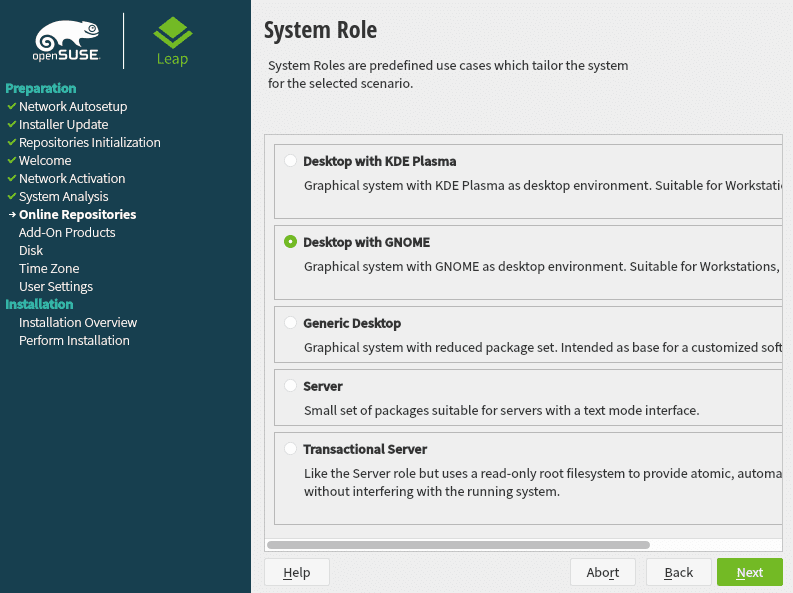Screen dimensions: 793x593
Task: Abort the installation
Action: click(x=603, y=572)
